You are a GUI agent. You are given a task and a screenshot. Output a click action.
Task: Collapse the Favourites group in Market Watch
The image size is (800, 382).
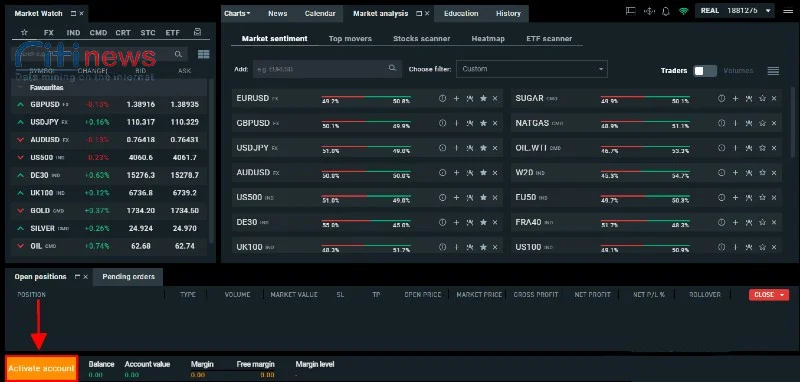click(20, 88)
